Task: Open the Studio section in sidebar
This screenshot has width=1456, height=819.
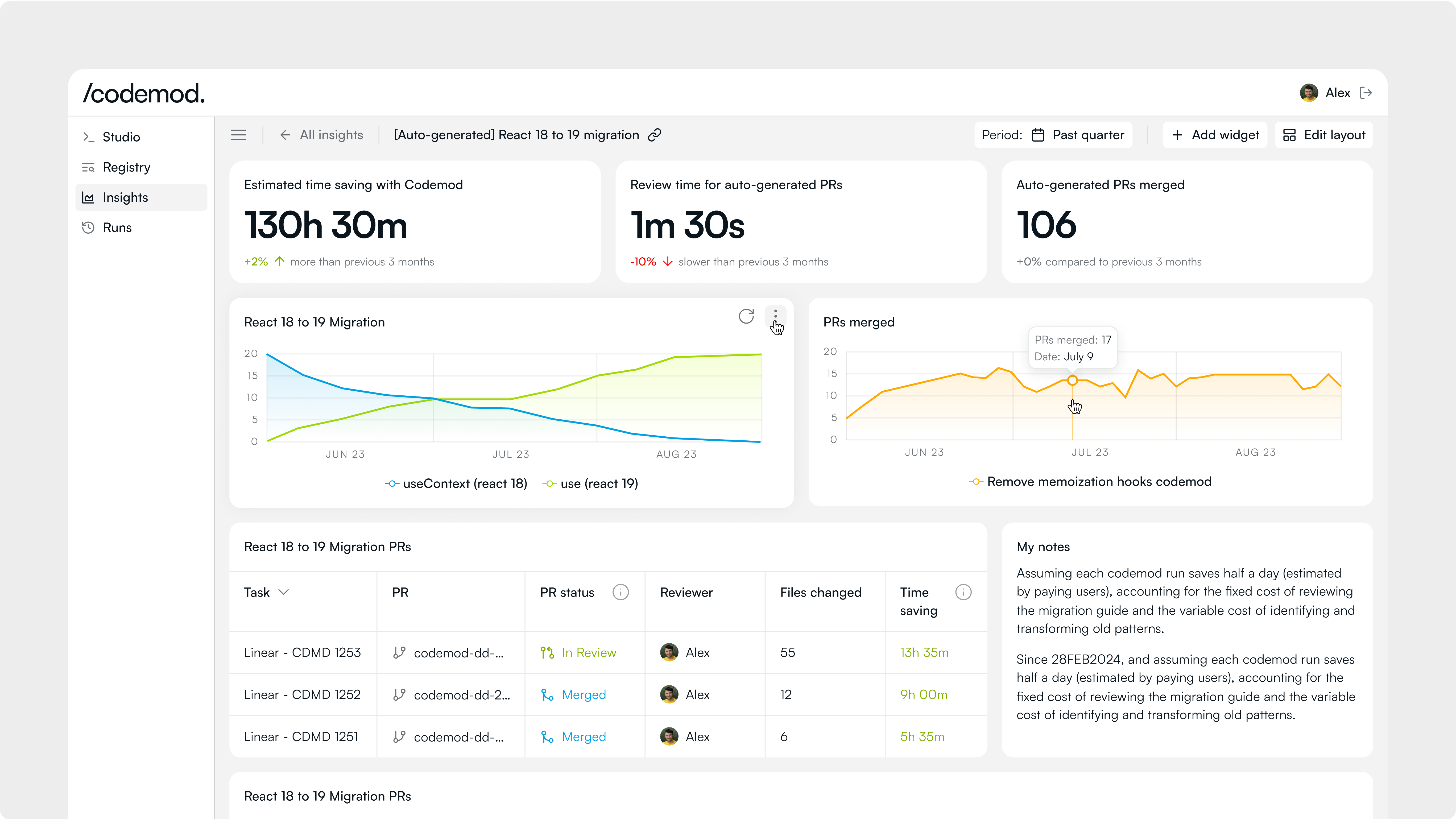Action: pos(121,137)
